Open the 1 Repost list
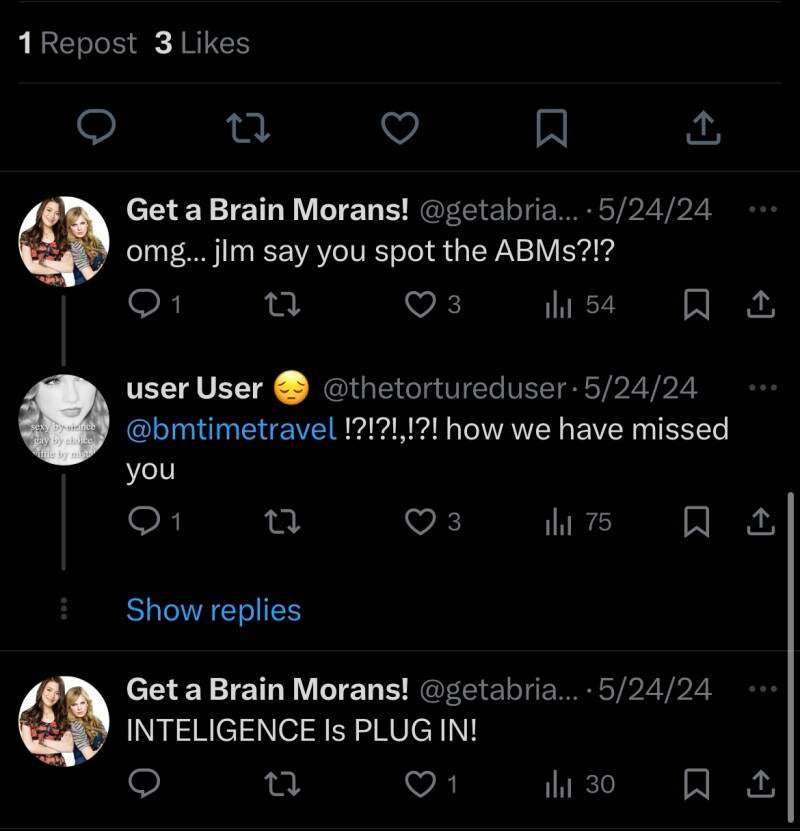Viewport: 800px width, 831px height. click(x=78, y=43)
